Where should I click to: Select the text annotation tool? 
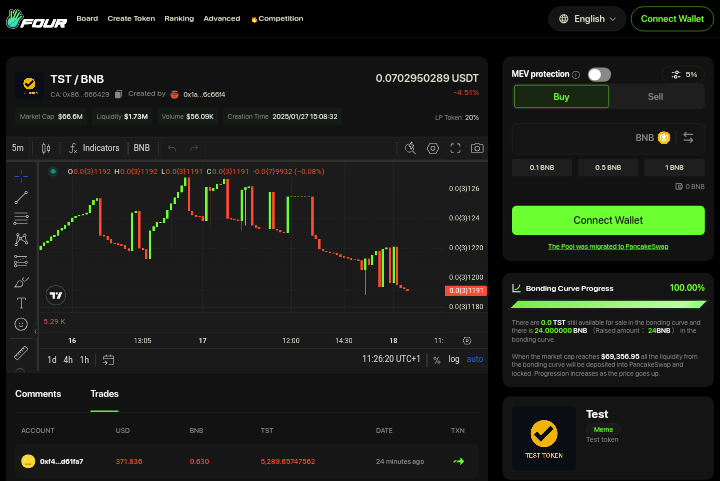[21, 303]
